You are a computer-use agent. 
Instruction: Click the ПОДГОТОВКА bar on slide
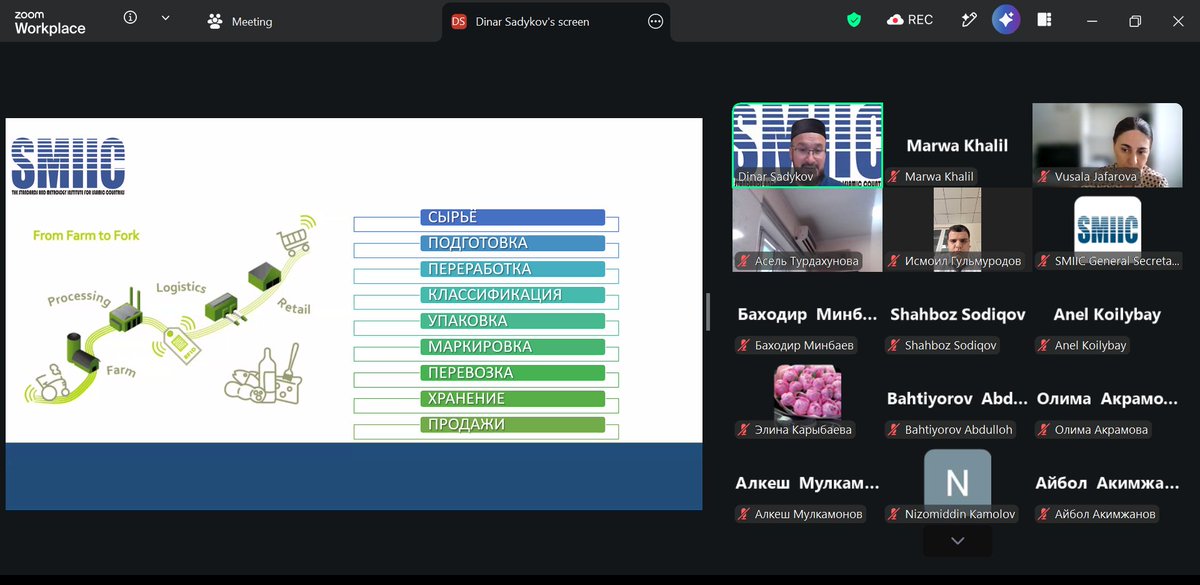point(512,243)
